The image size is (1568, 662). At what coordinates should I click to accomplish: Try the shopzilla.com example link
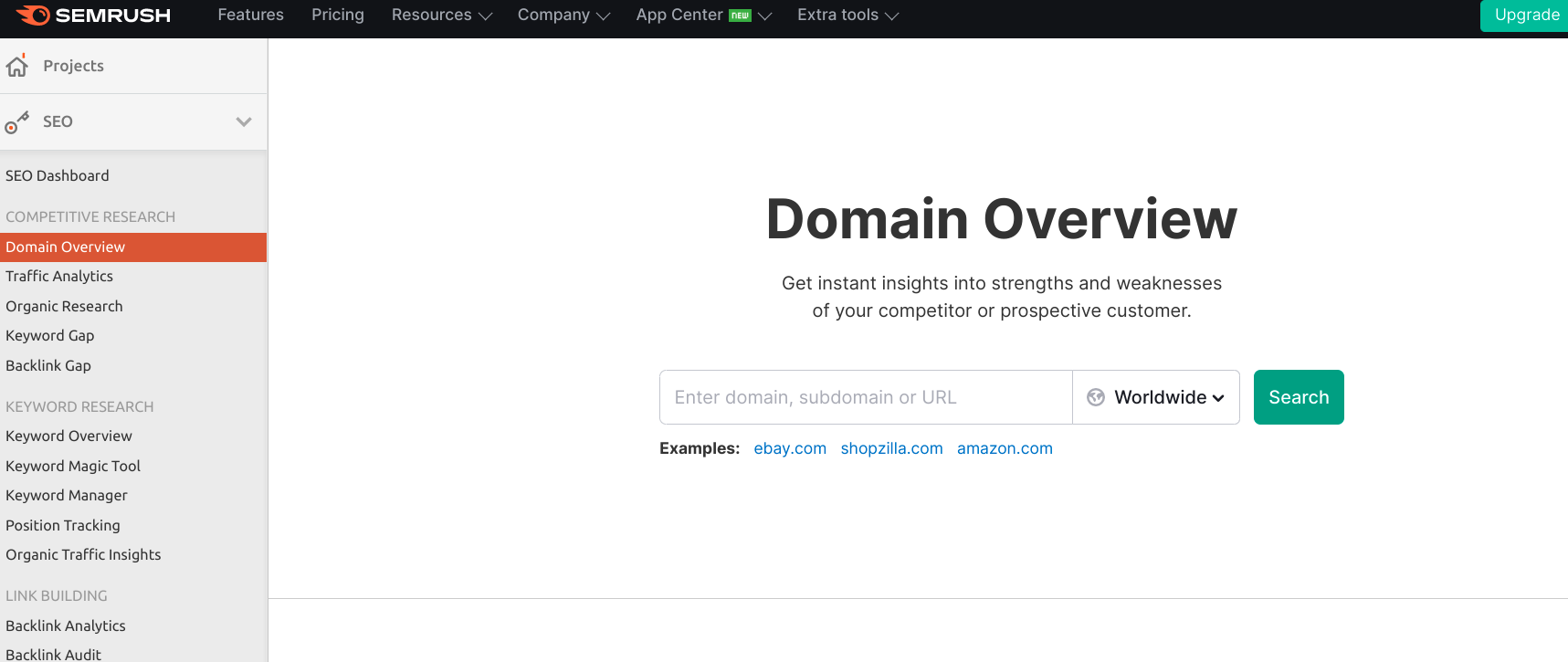click(x=891, y=448)
